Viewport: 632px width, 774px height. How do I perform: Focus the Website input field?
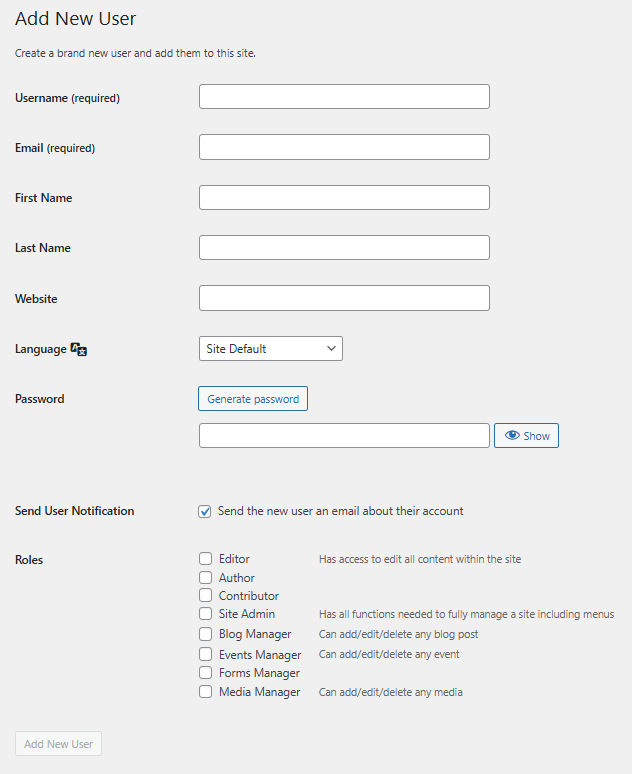click(344, 298)
